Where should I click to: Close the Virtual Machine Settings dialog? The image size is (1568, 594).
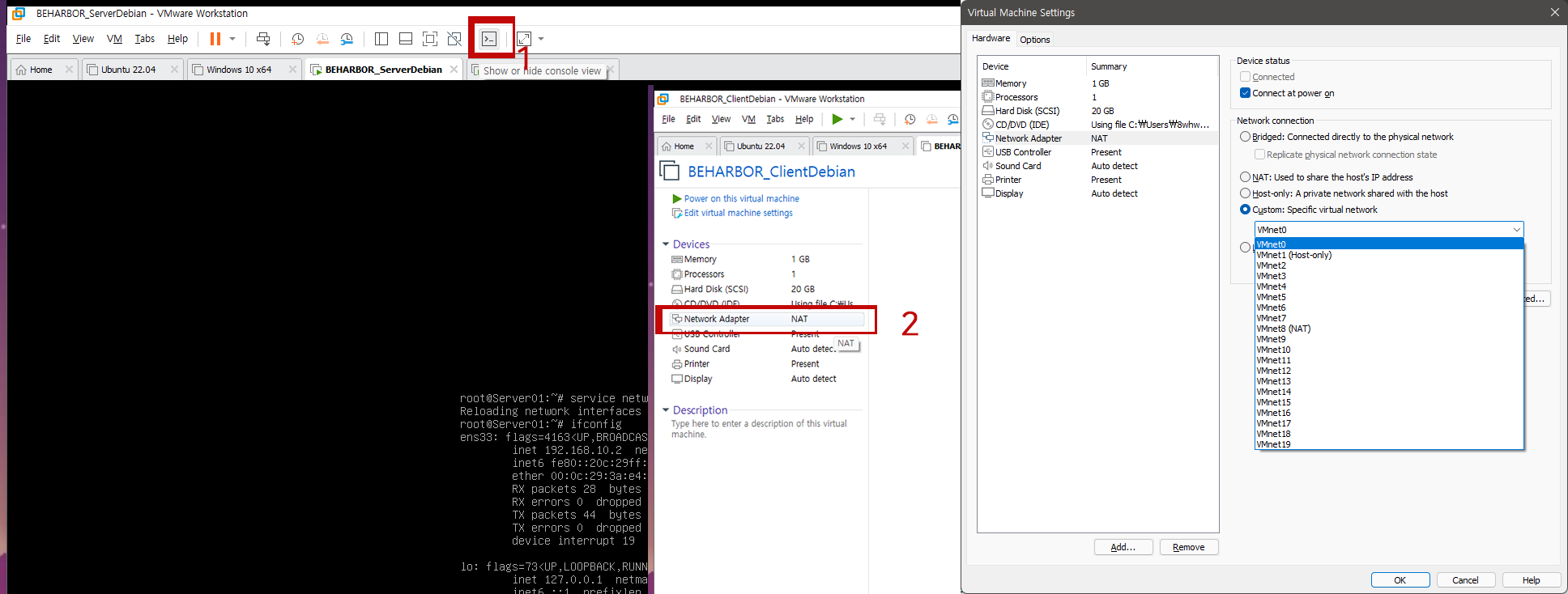point(1554,12)
